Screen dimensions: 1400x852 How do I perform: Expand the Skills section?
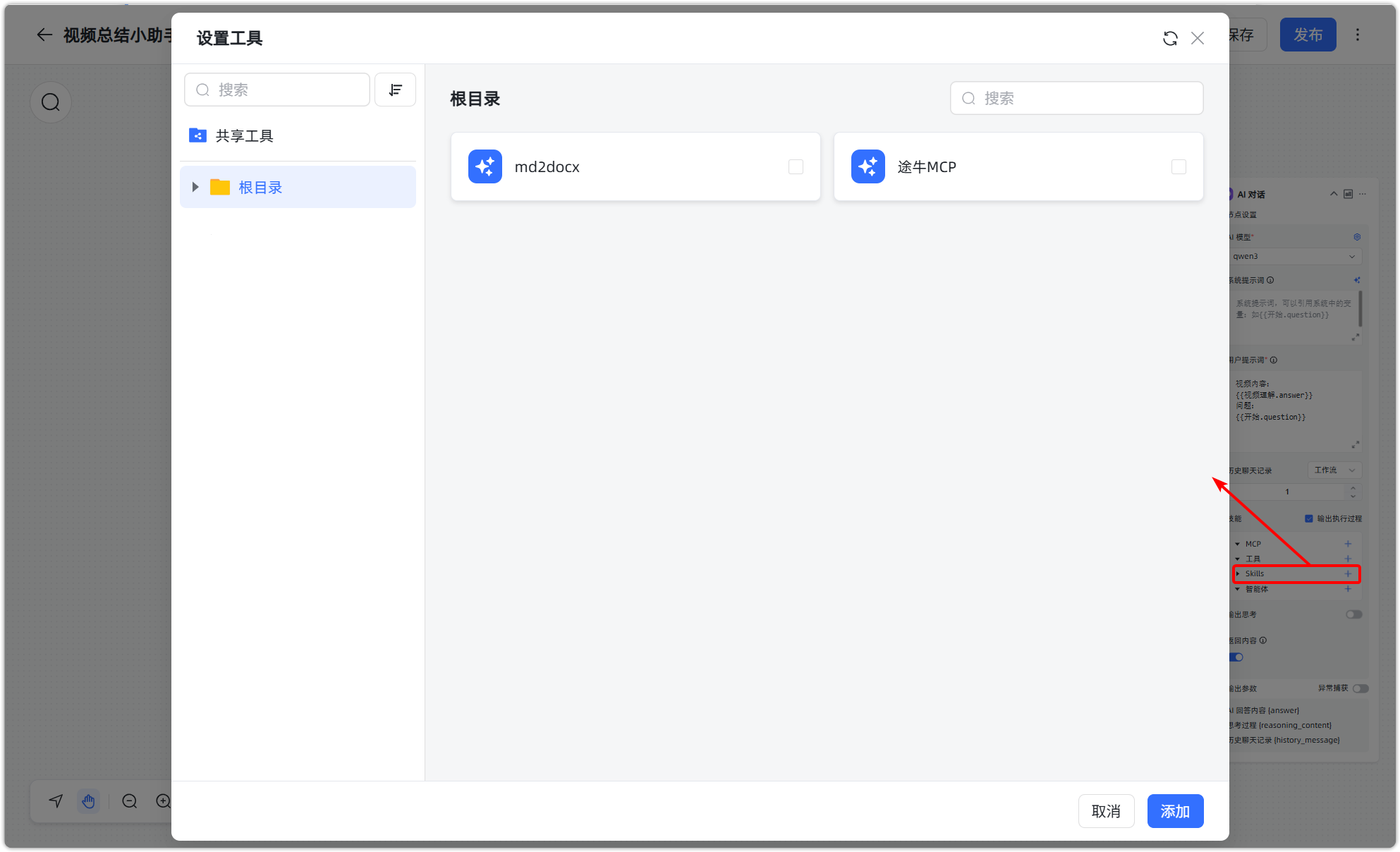pos(1239,573)
